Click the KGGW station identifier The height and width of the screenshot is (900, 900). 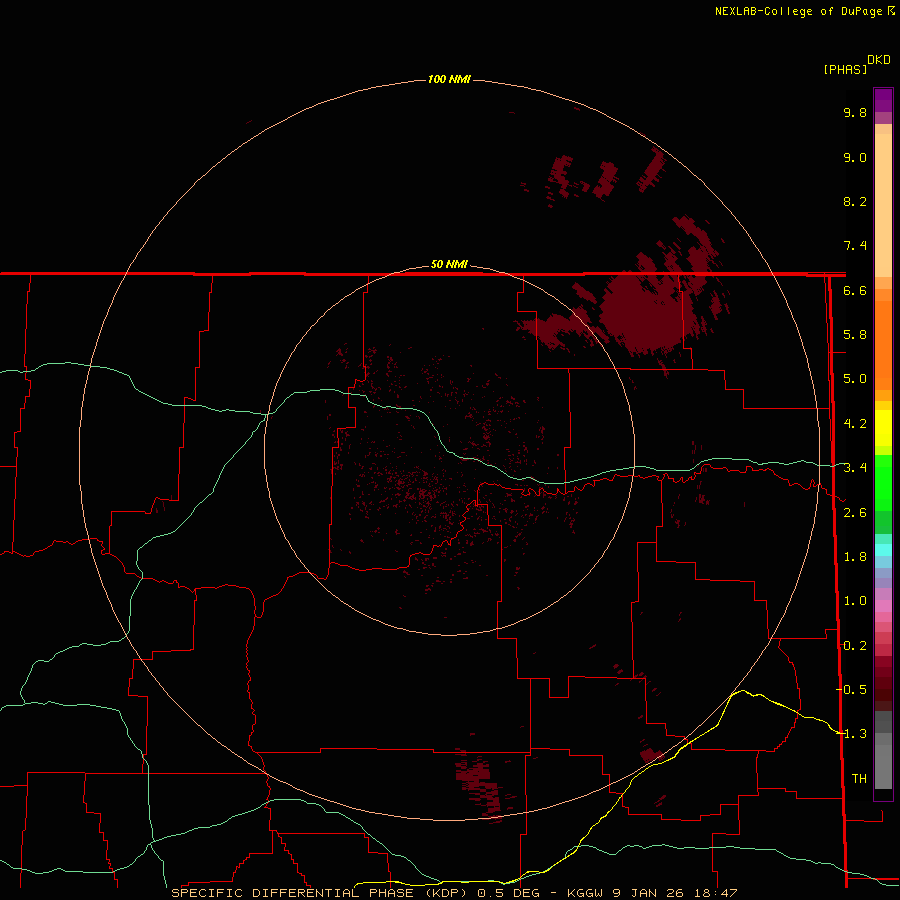(585, 893)
